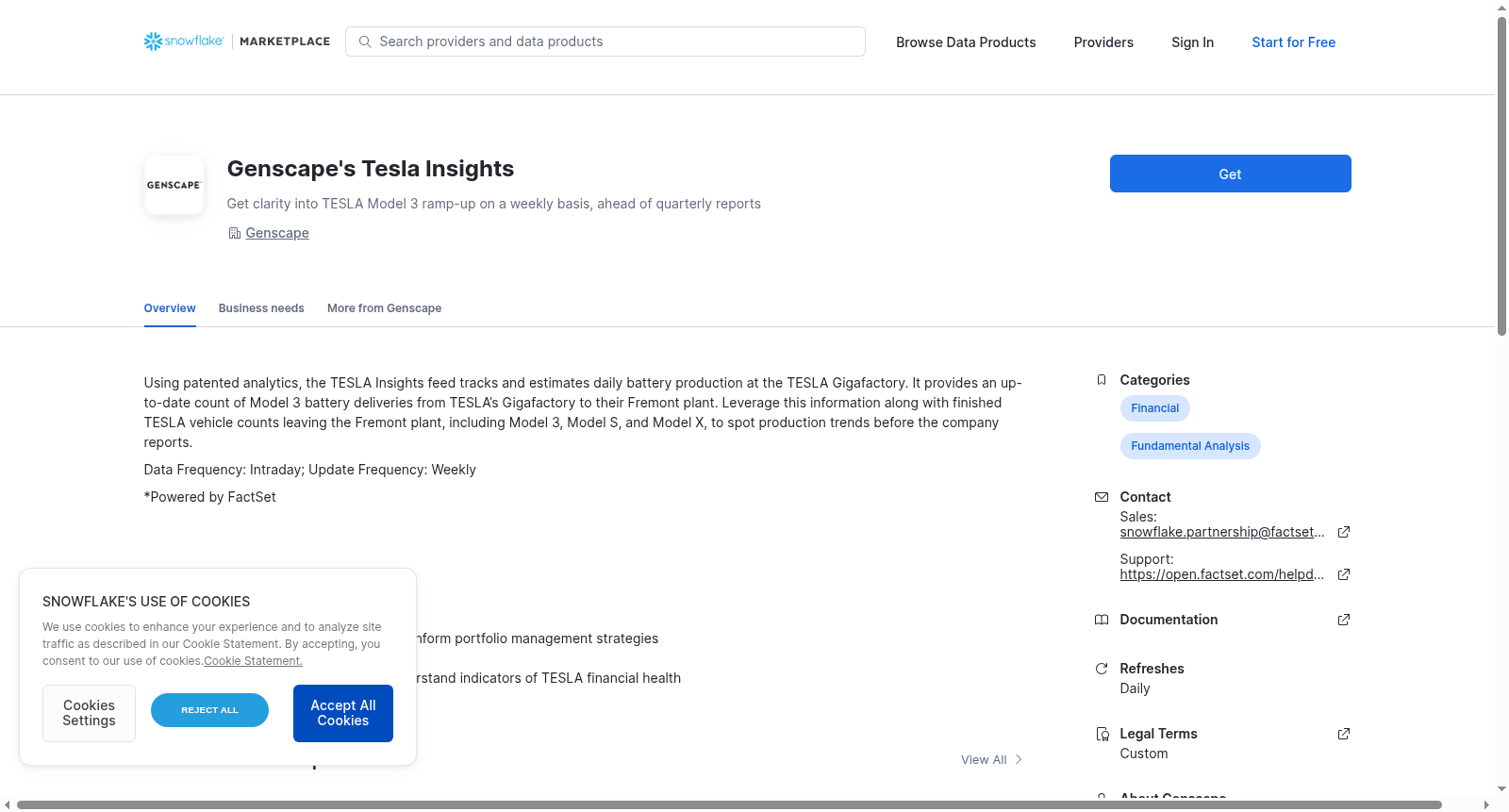Click the vertical scrollbar thumb
The height and width of the screenshot is (812, 1509).
coord(1501,175)
